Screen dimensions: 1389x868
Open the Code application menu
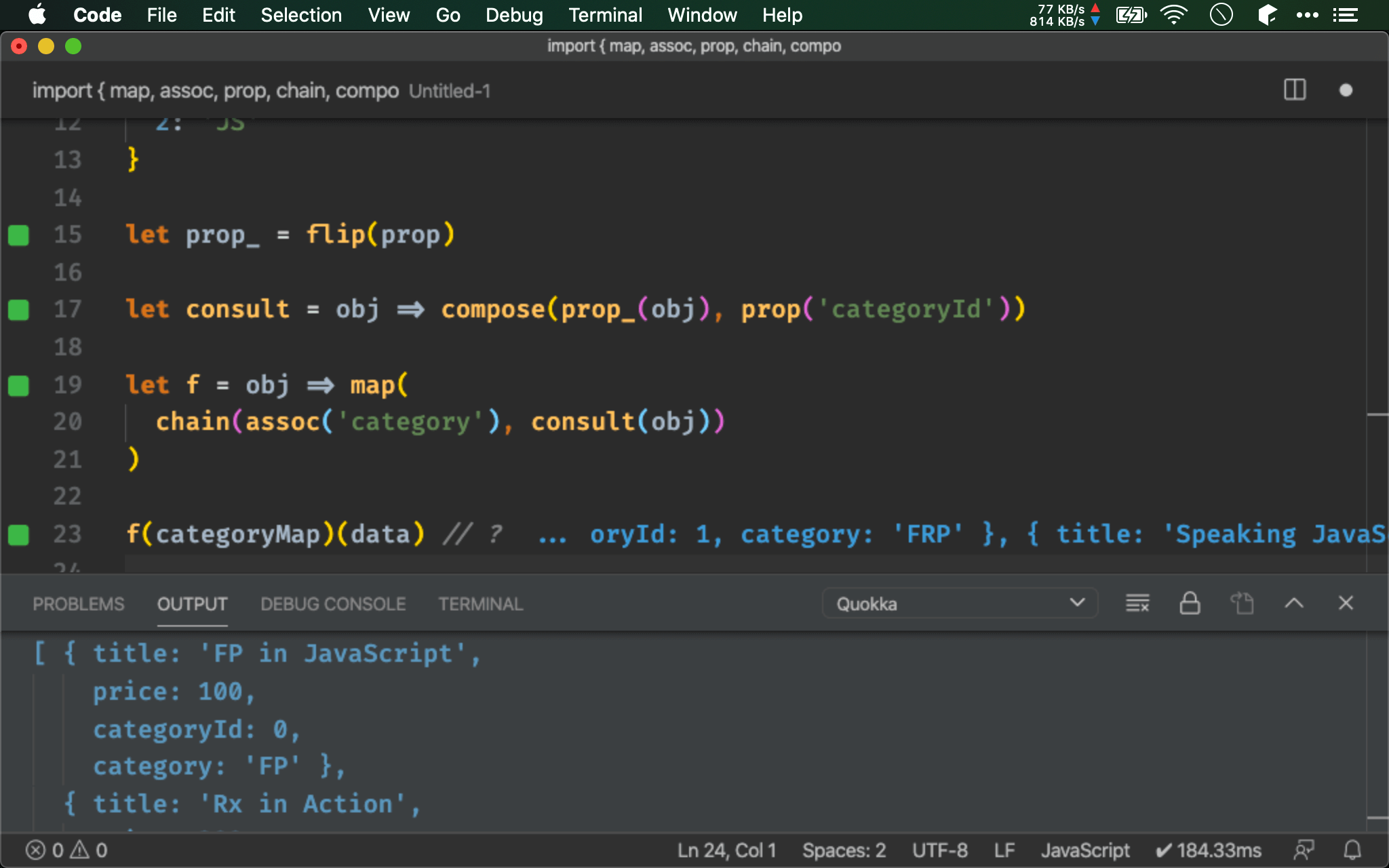pyautogui.click(x=97, y=15)
